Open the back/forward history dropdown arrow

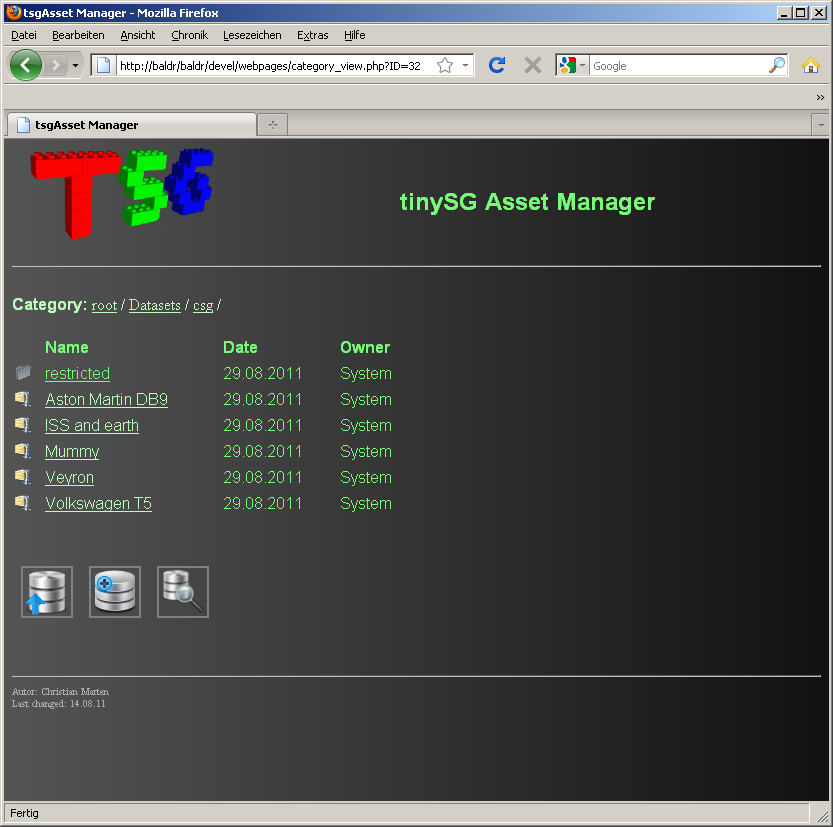[x=75, y=66]
